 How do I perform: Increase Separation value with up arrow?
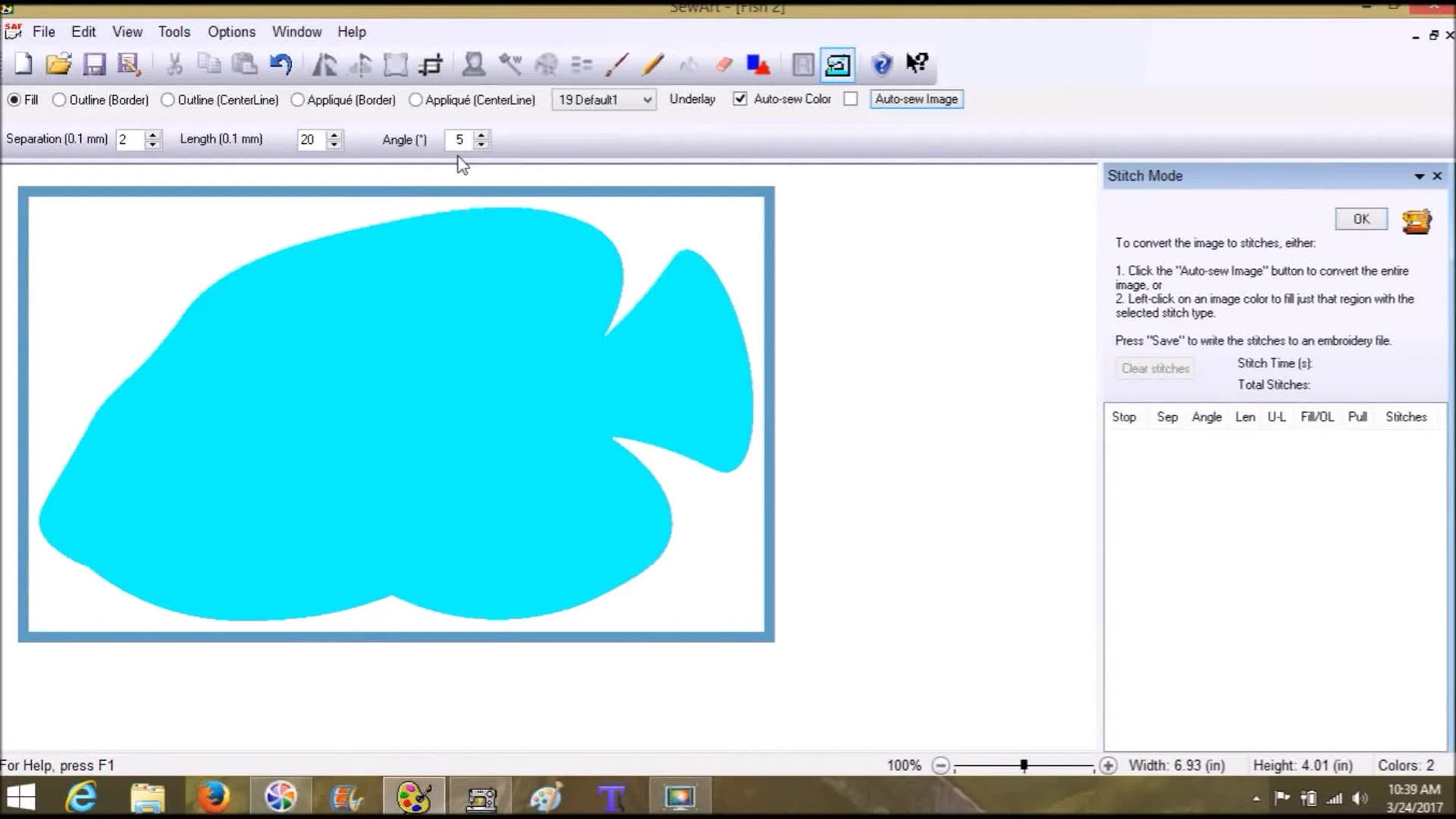[x=153, y=135]
